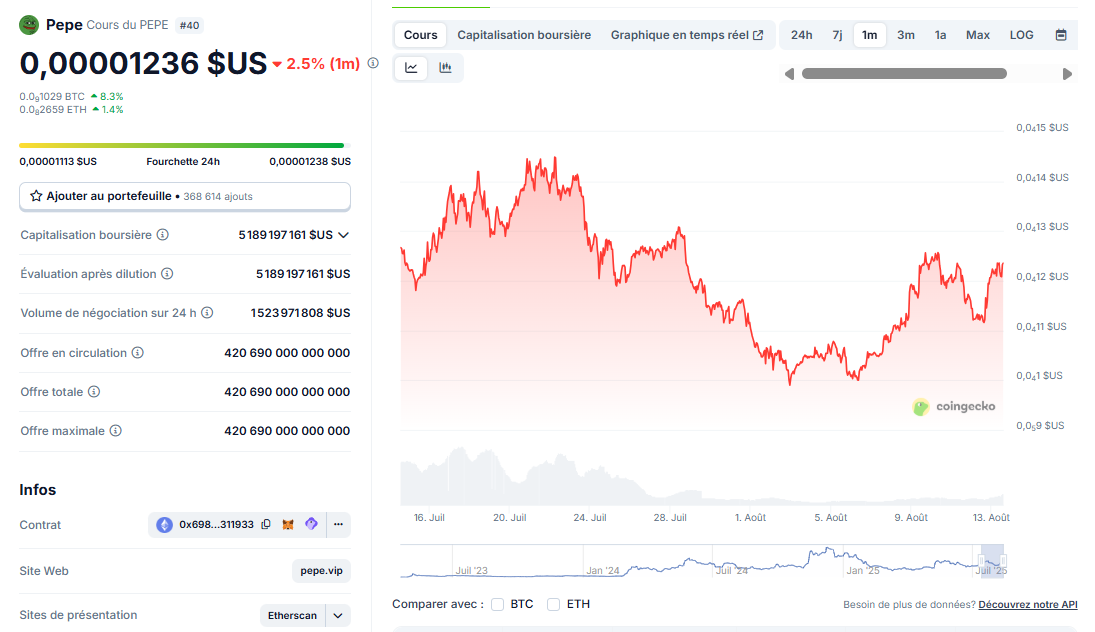Open Graphique en temps réel tab
Screen dimensions: 1095x632
pos(687,35)
